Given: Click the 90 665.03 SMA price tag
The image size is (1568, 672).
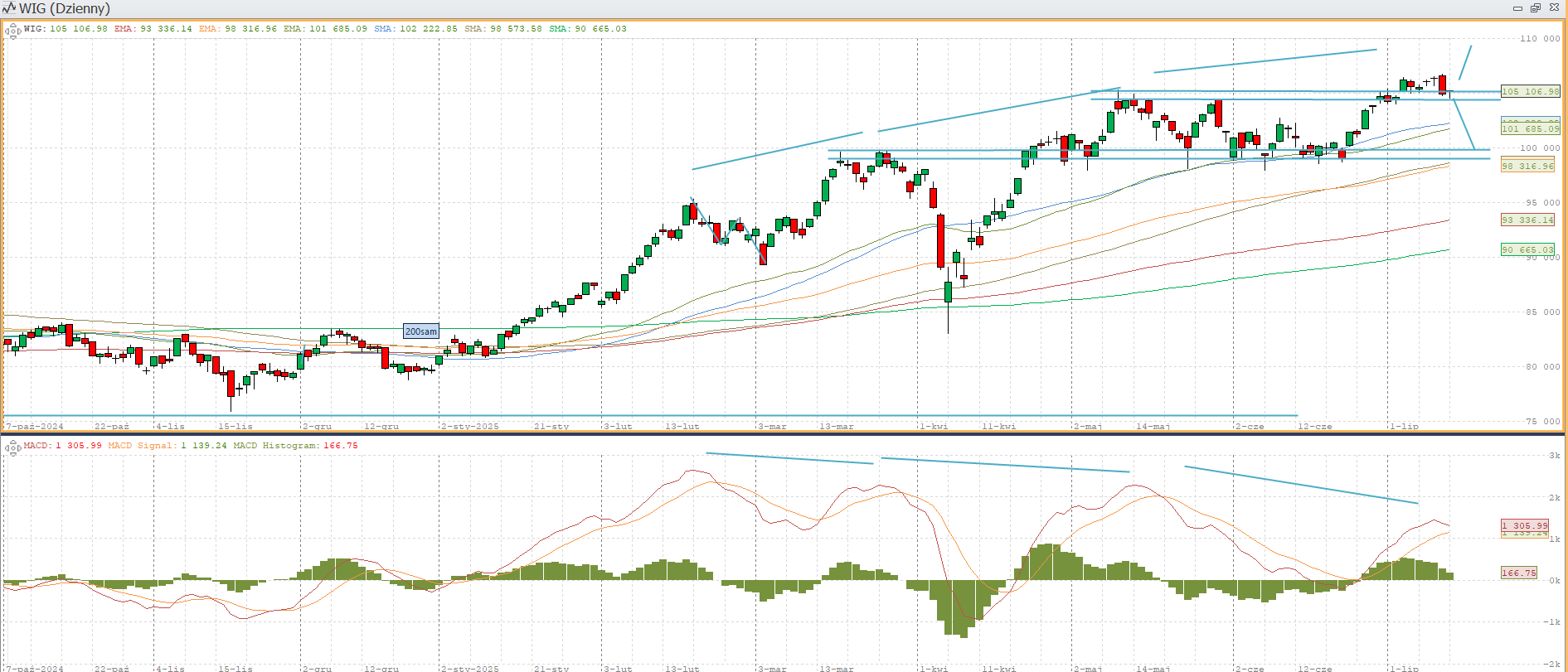Looking at the screenshot, I should 1527,249.
